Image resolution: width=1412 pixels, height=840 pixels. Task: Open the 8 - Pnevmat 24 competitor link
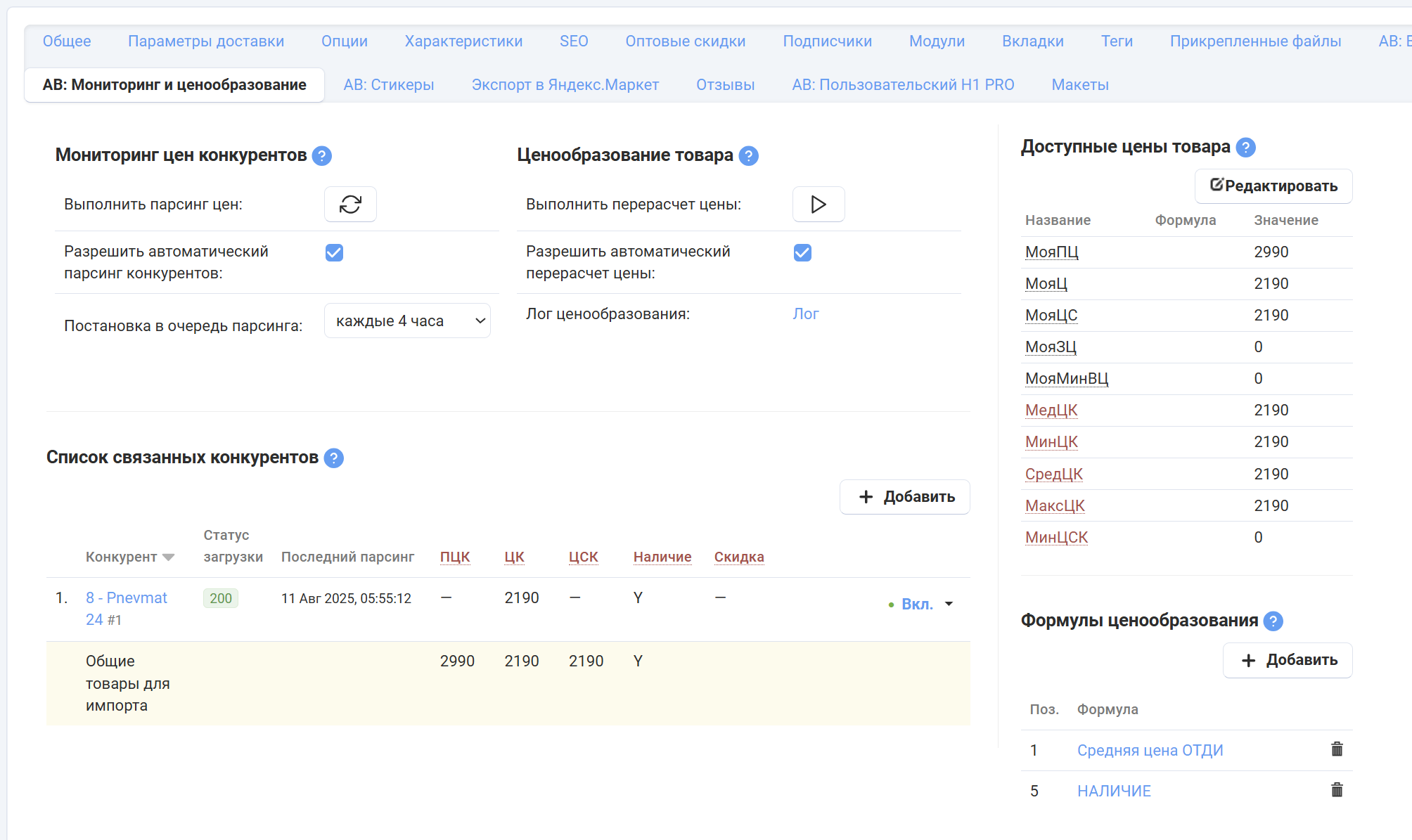(127, 598)
